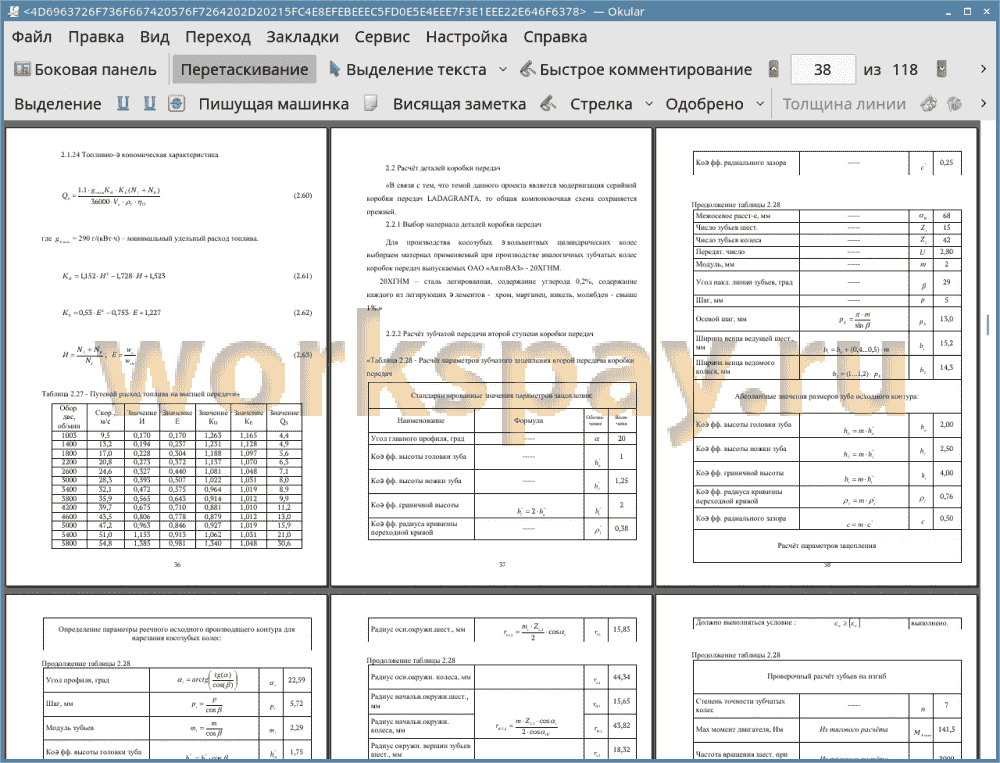Open the Файл menu
Viewport: 1000px width, 763px height.
tap(32, 37)
